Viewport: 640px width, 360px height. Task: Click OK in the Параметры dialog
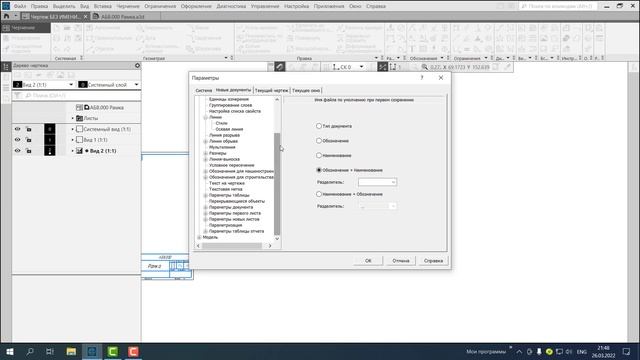pos(368,260)
